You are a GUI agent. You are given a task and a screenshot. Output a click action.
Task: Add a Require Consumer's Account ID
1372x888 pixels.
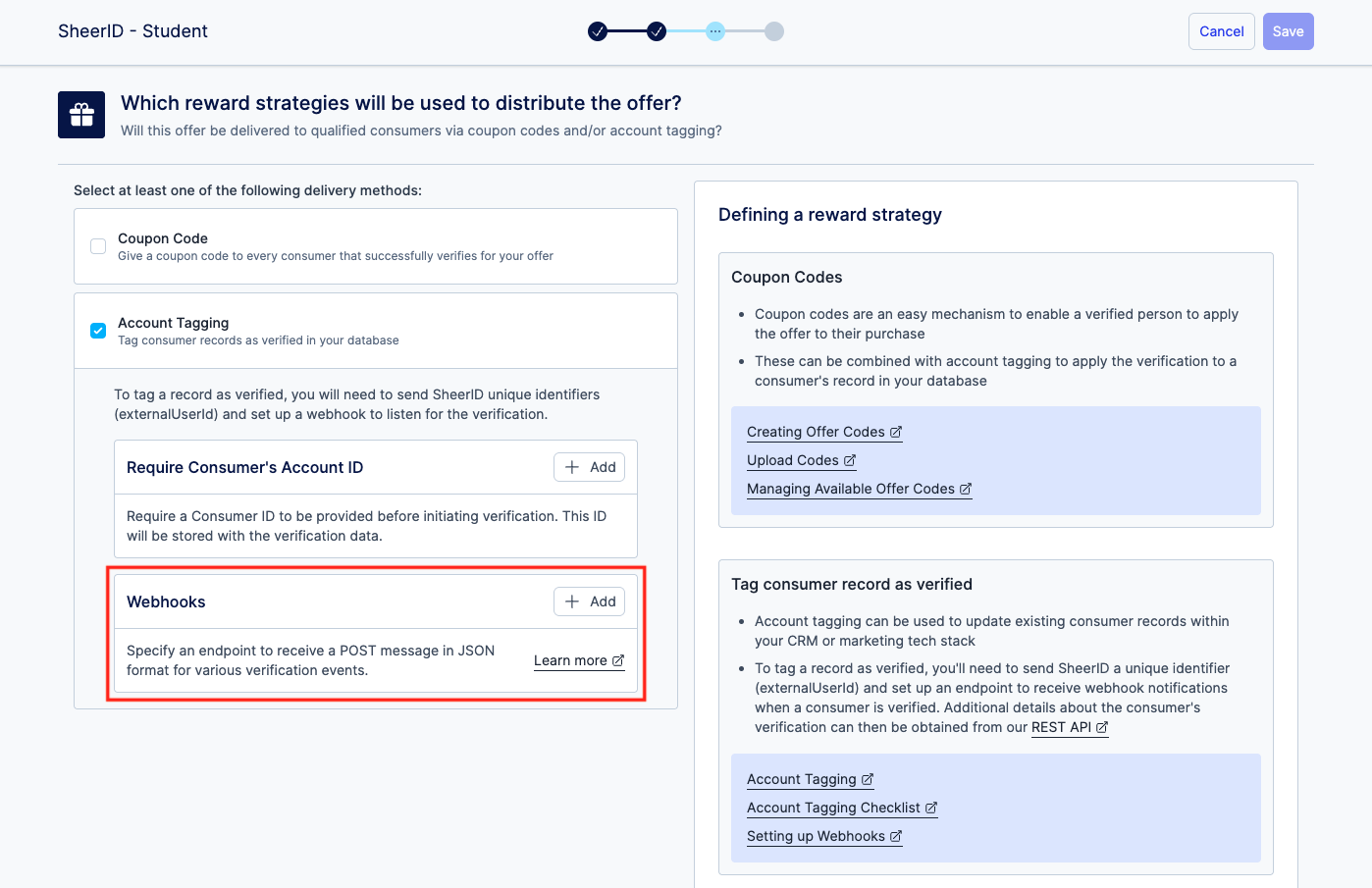[590, 467]
